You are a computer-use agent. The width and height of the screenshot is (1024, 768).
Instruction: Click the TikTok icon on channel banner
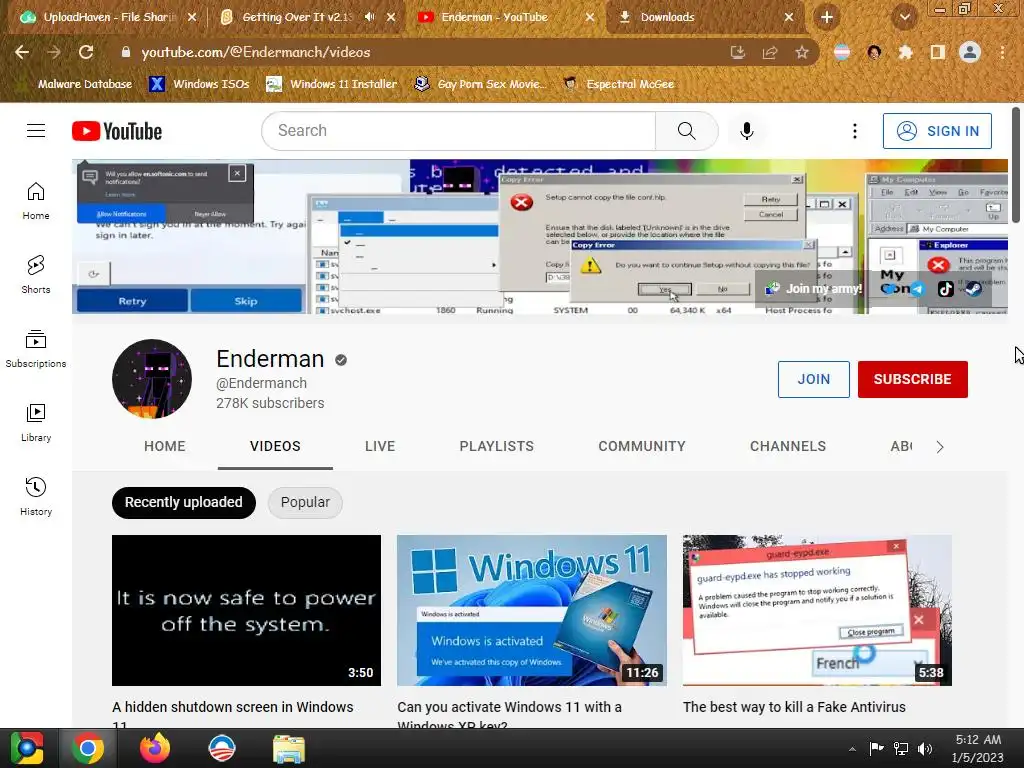[x=945, y=289]
